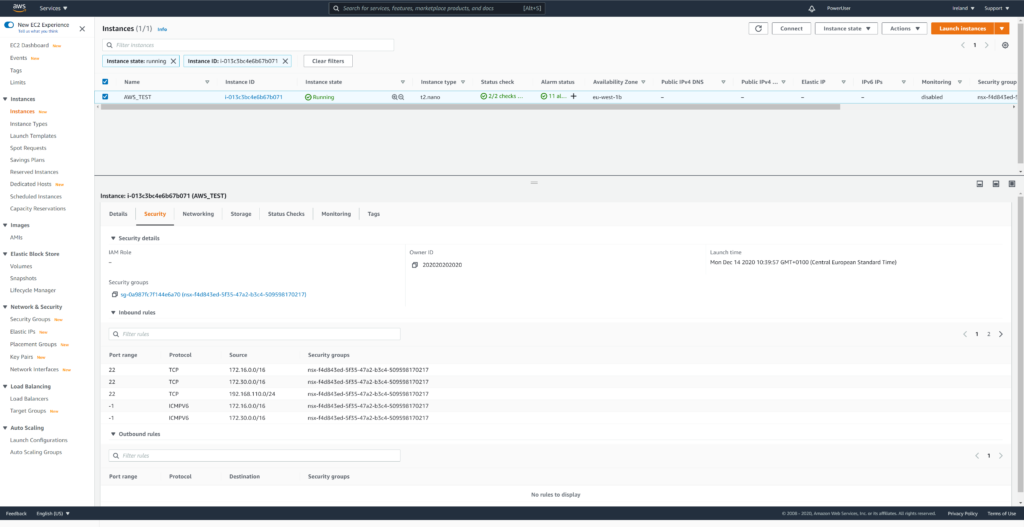Viewport: 1024px width, 527px height.
Task: Sort by Instance type column arrow
Action: point(463,82)
